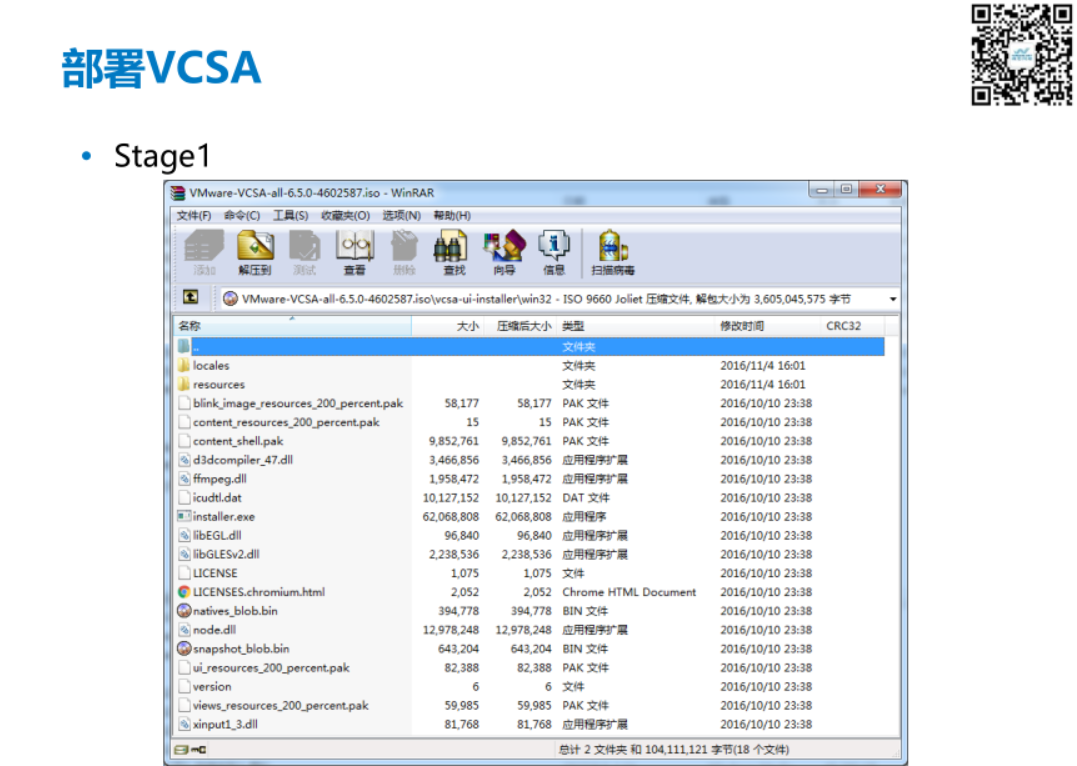The image size is (1077, 766).
Task: Sort by Modified Time (修改时间) column header
Action: 767,326
